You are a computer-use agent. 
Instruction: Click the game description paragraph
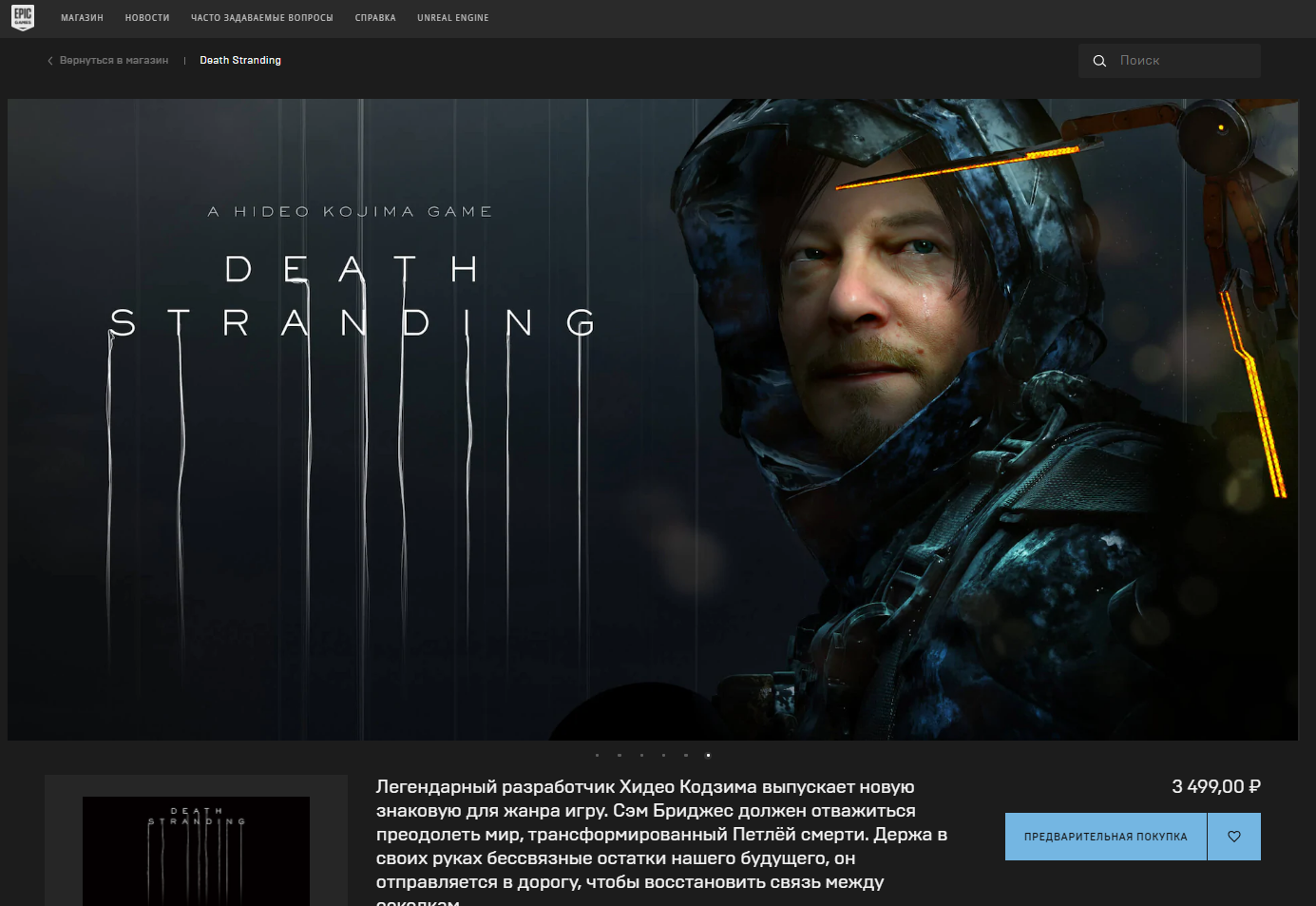(661, 840)
